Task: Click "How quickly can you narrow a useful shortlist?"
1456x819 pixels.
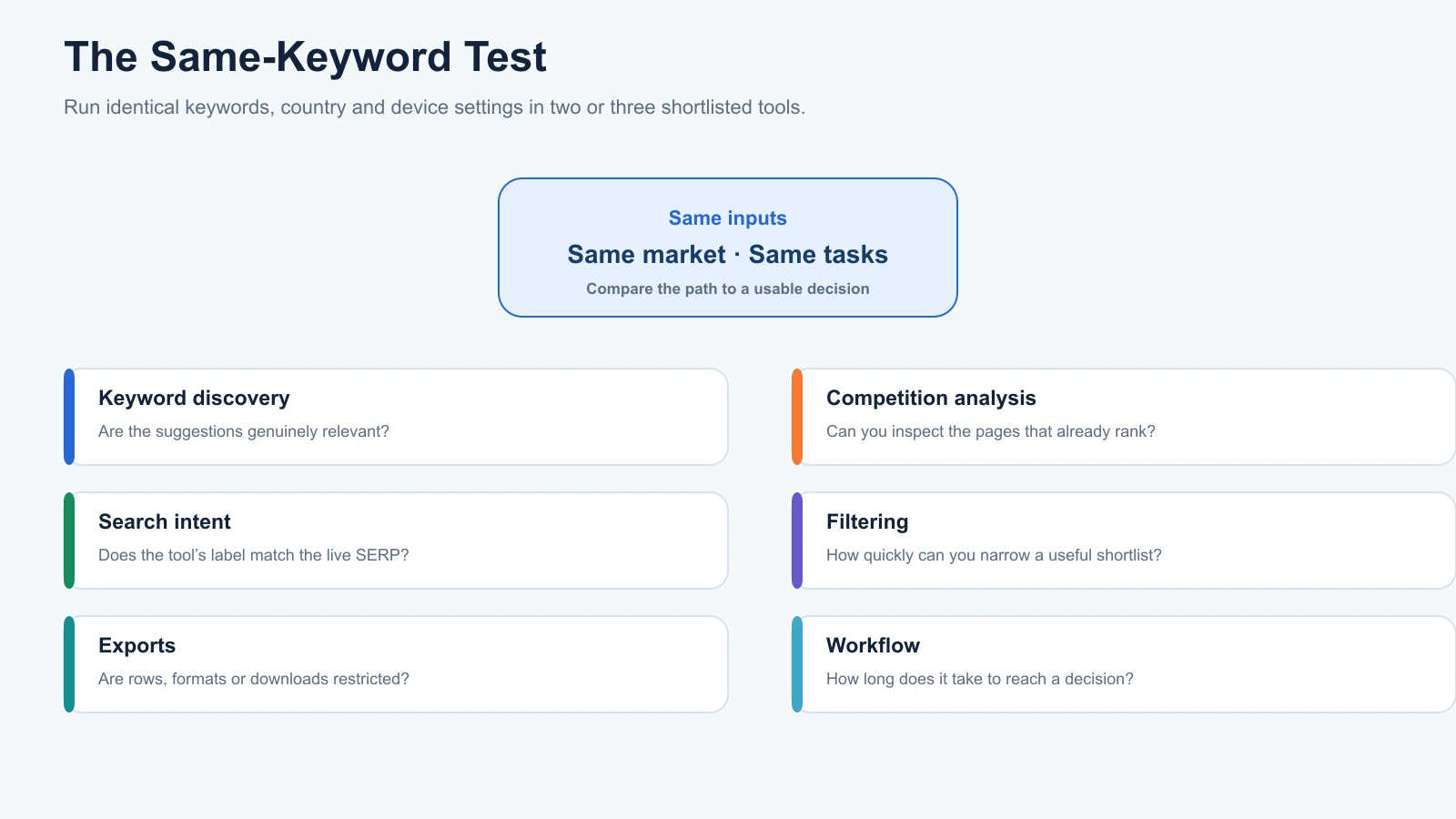Action: [994, 555]
